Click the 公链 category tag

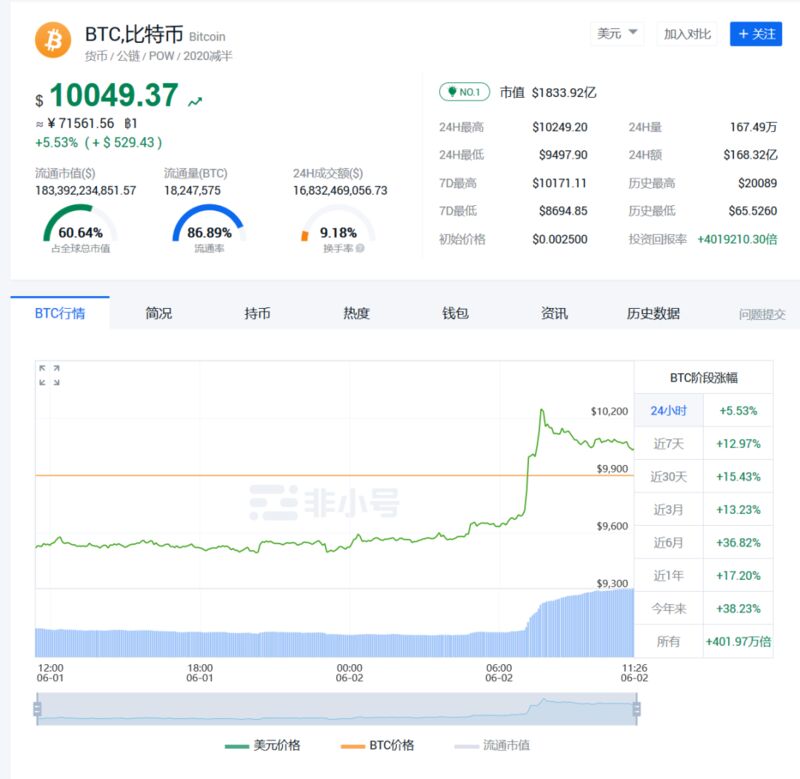point(128,56)
